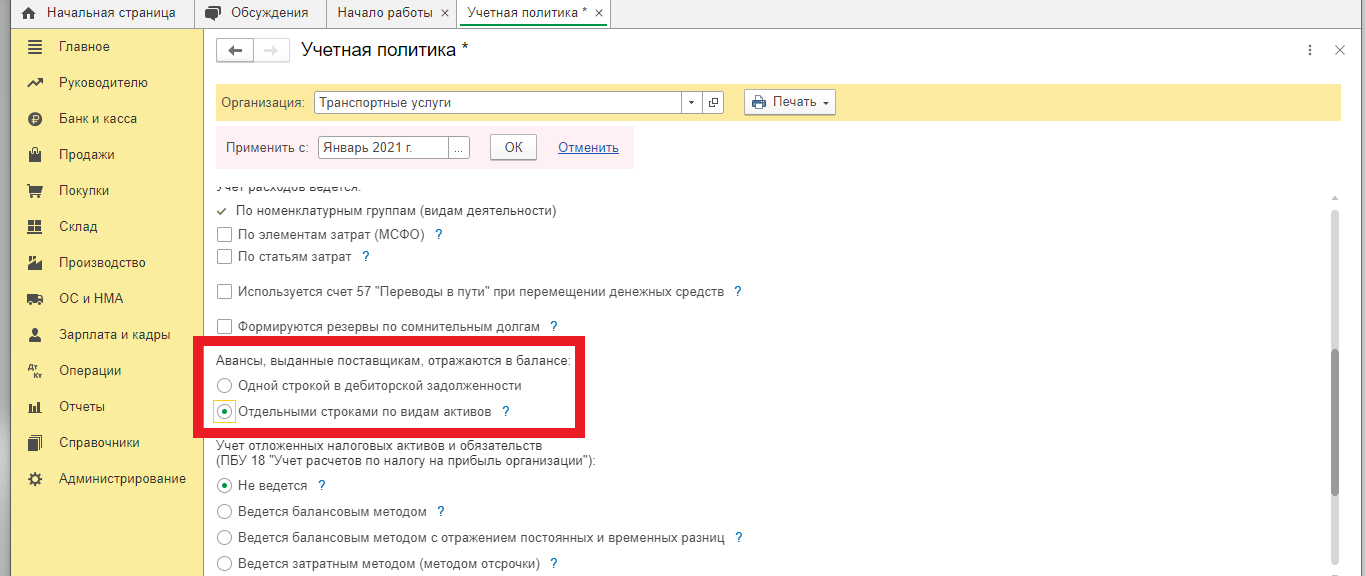The height and width of the screenshot is (576, 1366).
Task: Open the Администрирование gear section
Action: (121, 479)
